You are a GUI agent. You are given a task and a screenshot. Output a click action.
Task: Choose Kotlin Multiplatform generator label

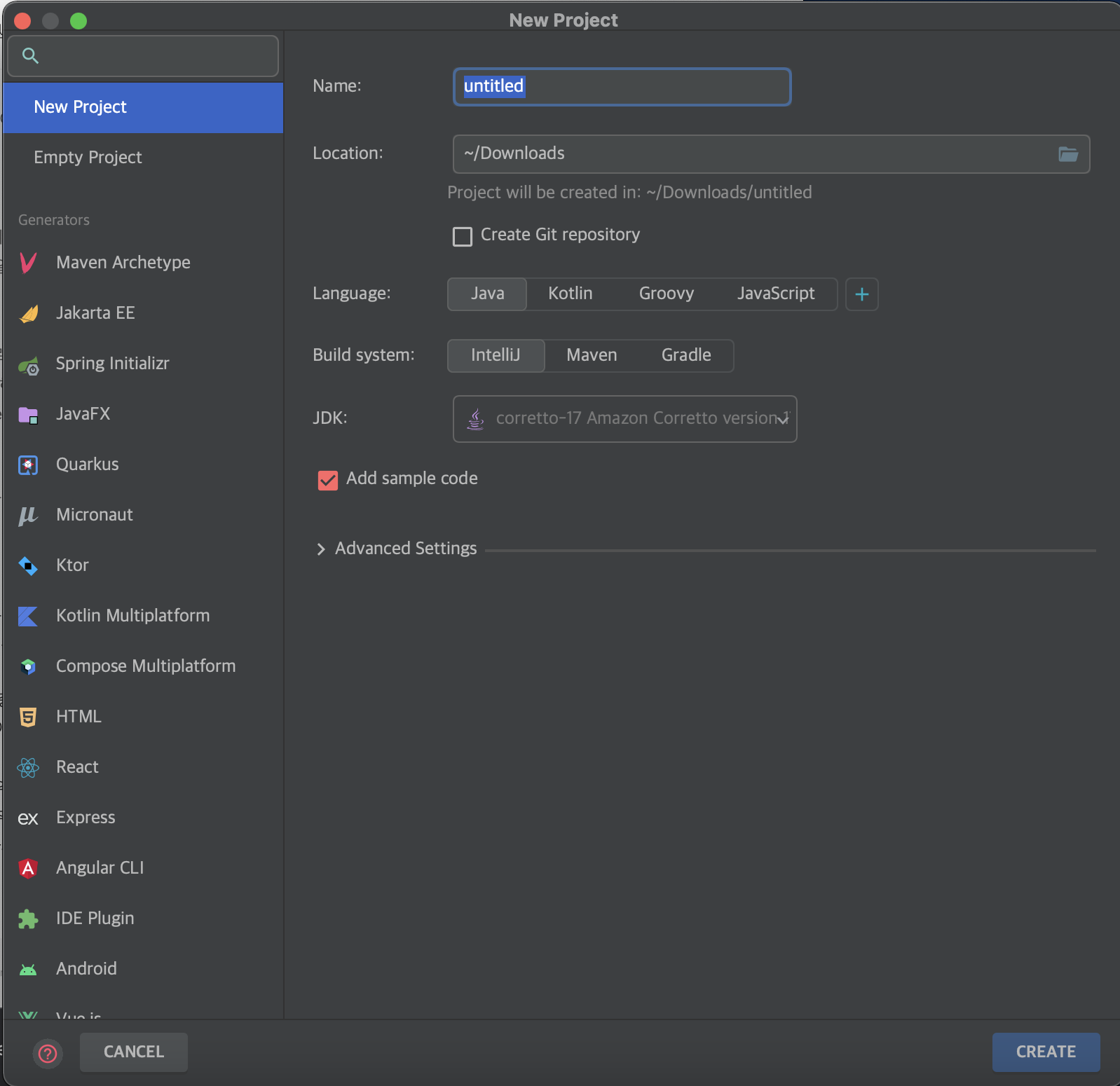point(132,616)
